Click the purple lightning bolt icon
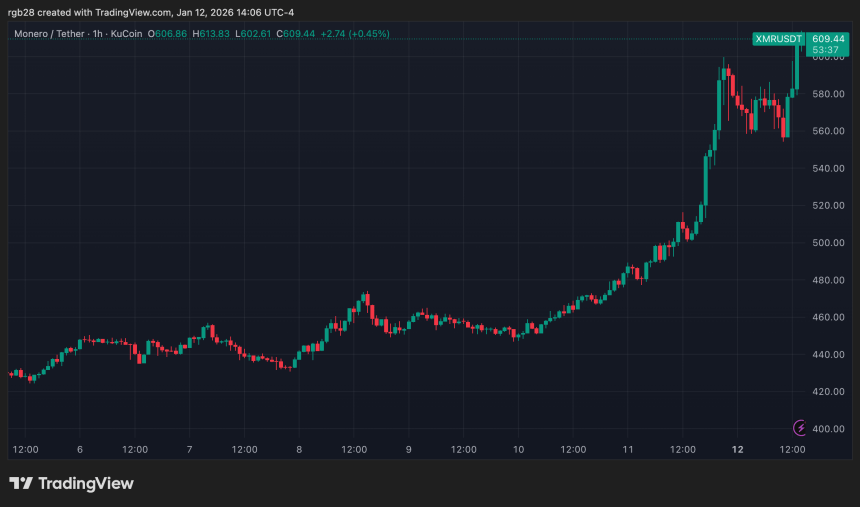 pos(799,428)
